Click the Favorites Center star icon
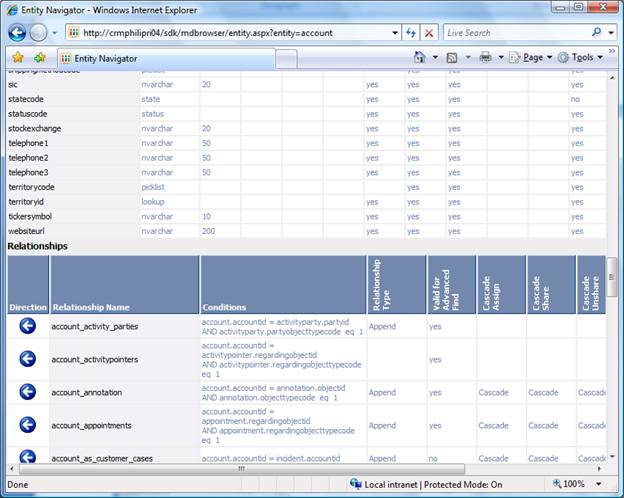The image size is (624, 498). tap(15, 58)
